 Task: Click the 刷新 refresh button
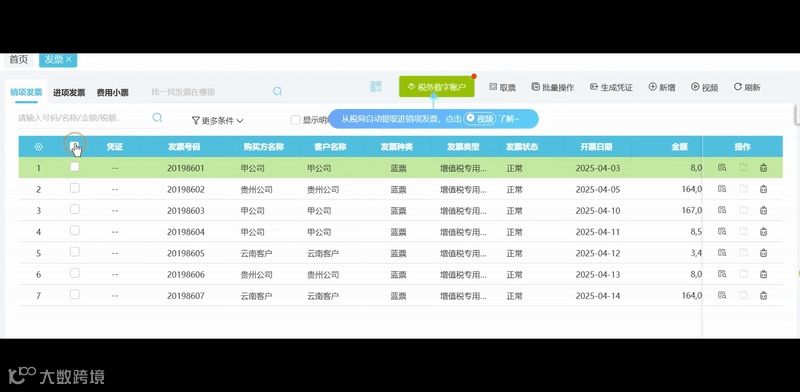(x=747, y=87)
